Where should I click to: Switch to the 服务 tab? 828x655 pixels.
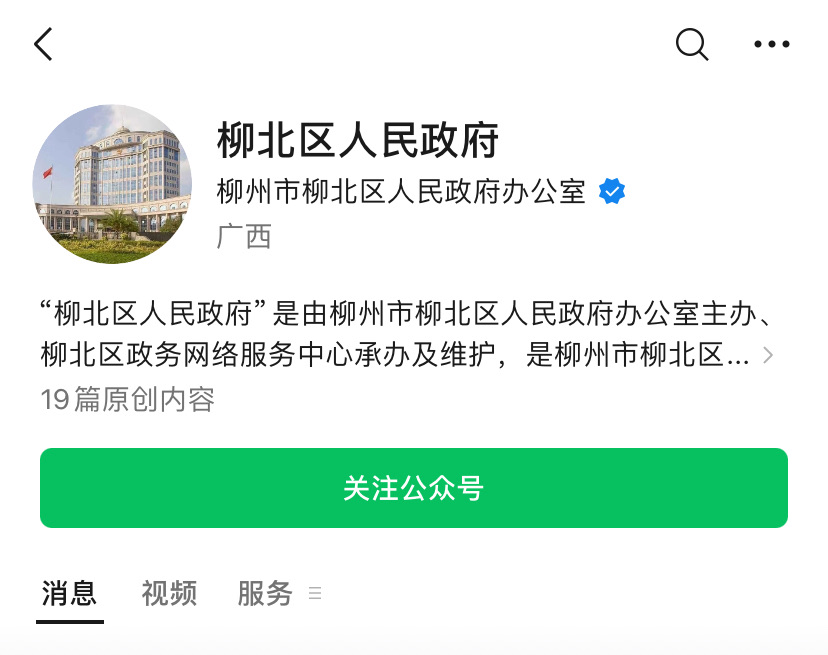tap(265, 593)
